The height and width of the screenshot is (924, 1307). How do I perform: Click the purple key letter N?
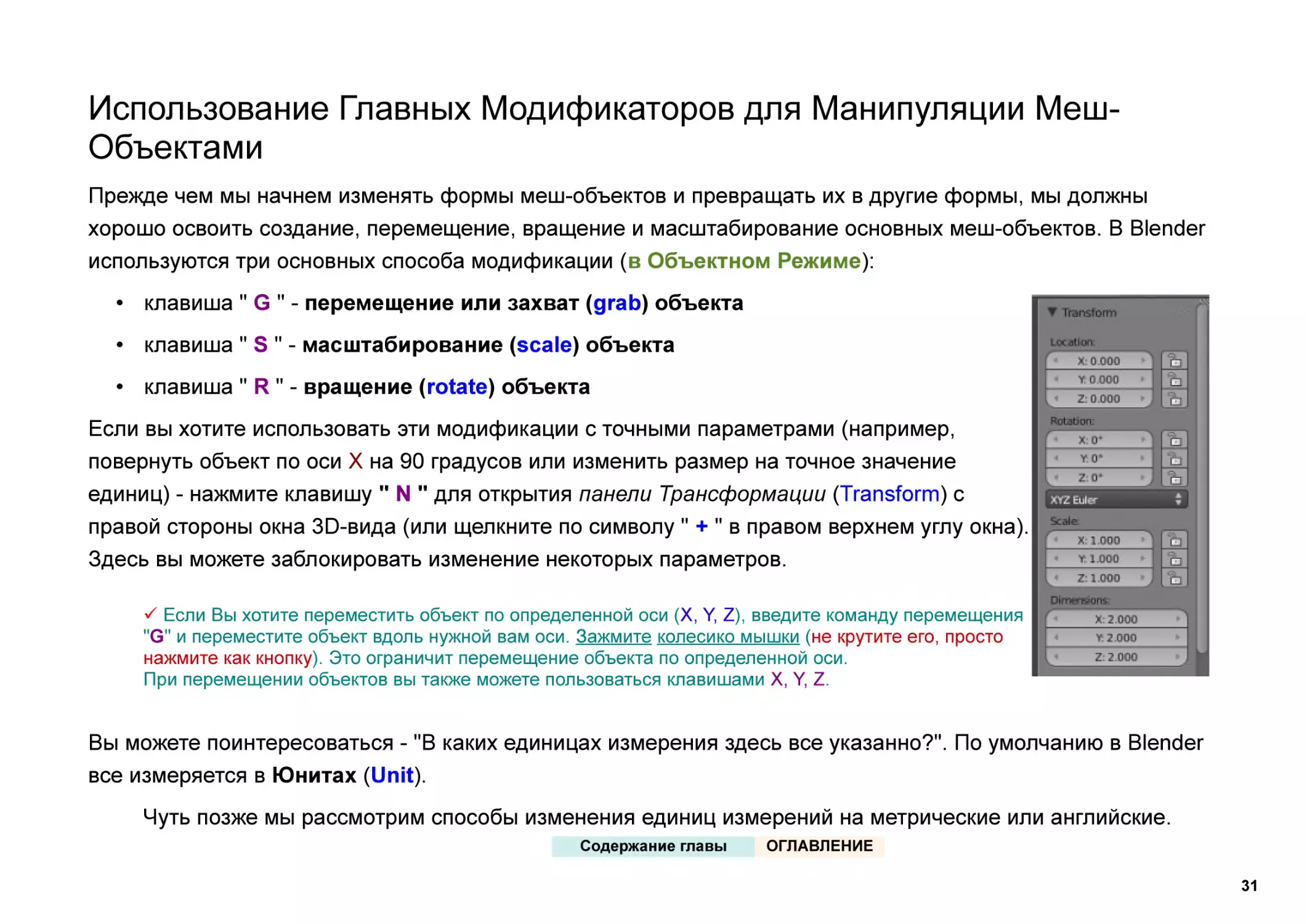click(x=403, y=494)
